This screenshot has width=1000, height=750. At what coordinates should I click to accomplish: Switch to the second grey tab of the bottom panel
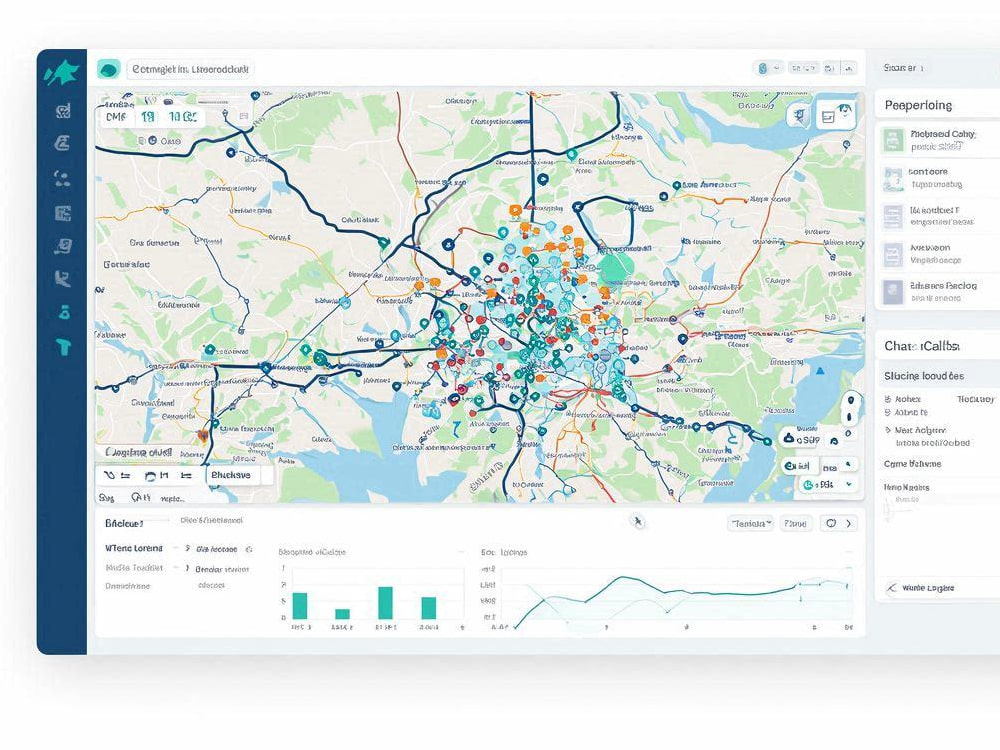click(x=211, y=520)
